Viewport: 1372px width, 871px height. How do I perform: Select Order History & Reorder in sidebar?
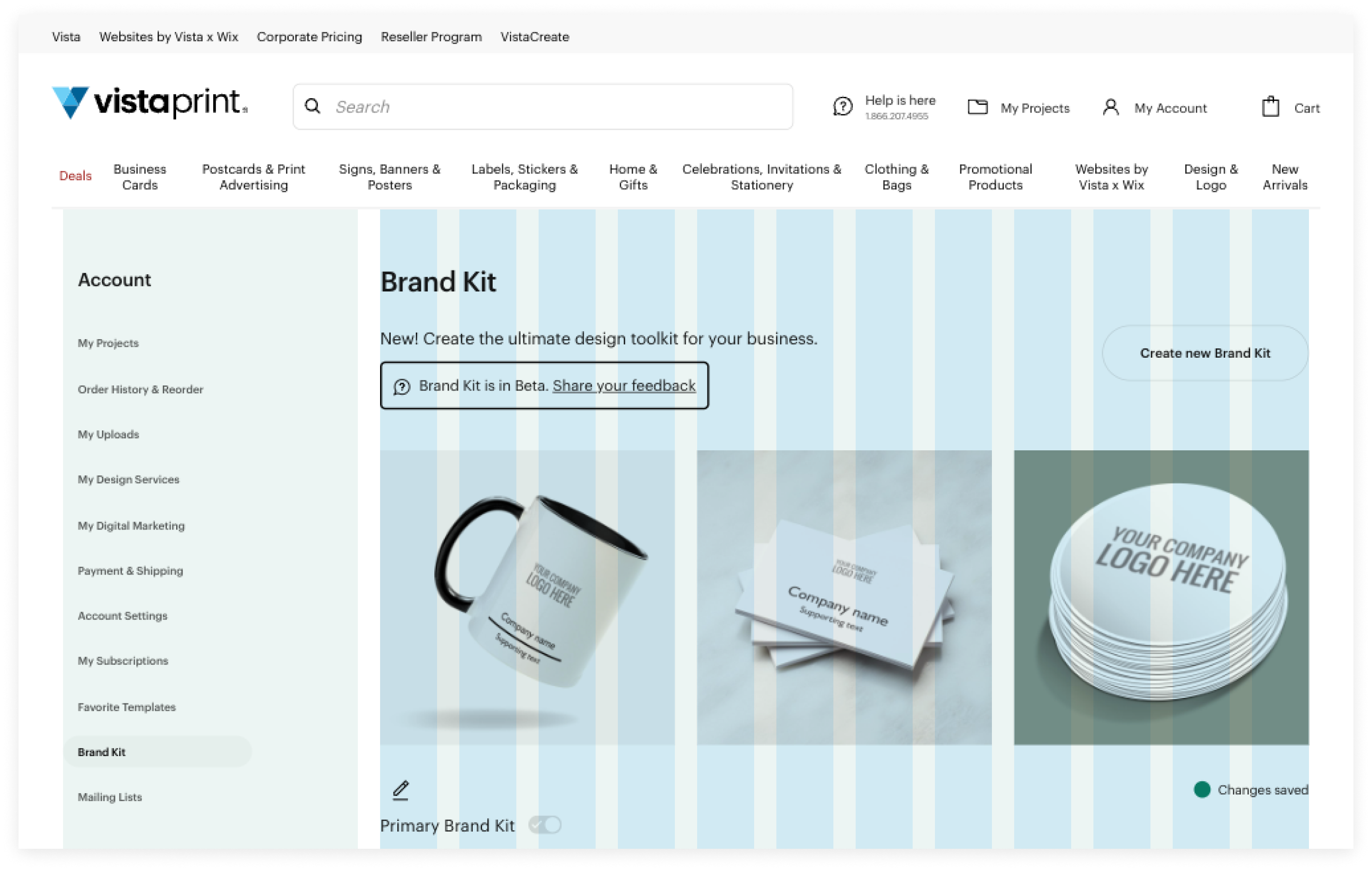140,390
